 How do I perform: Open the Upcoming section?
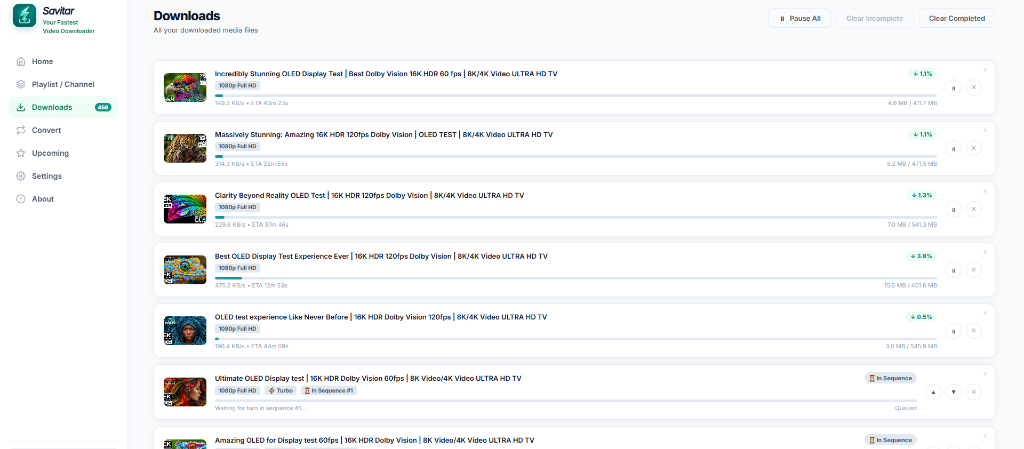tap(64, 153)
